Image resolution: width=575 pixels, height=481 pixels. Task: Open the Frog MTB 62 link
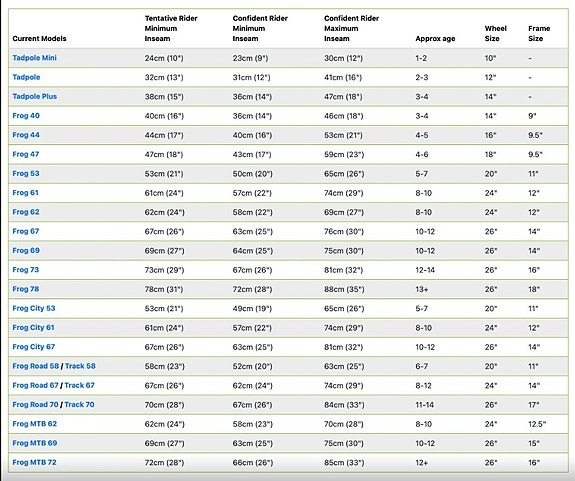pyautogui.click(x=34, y=424)
